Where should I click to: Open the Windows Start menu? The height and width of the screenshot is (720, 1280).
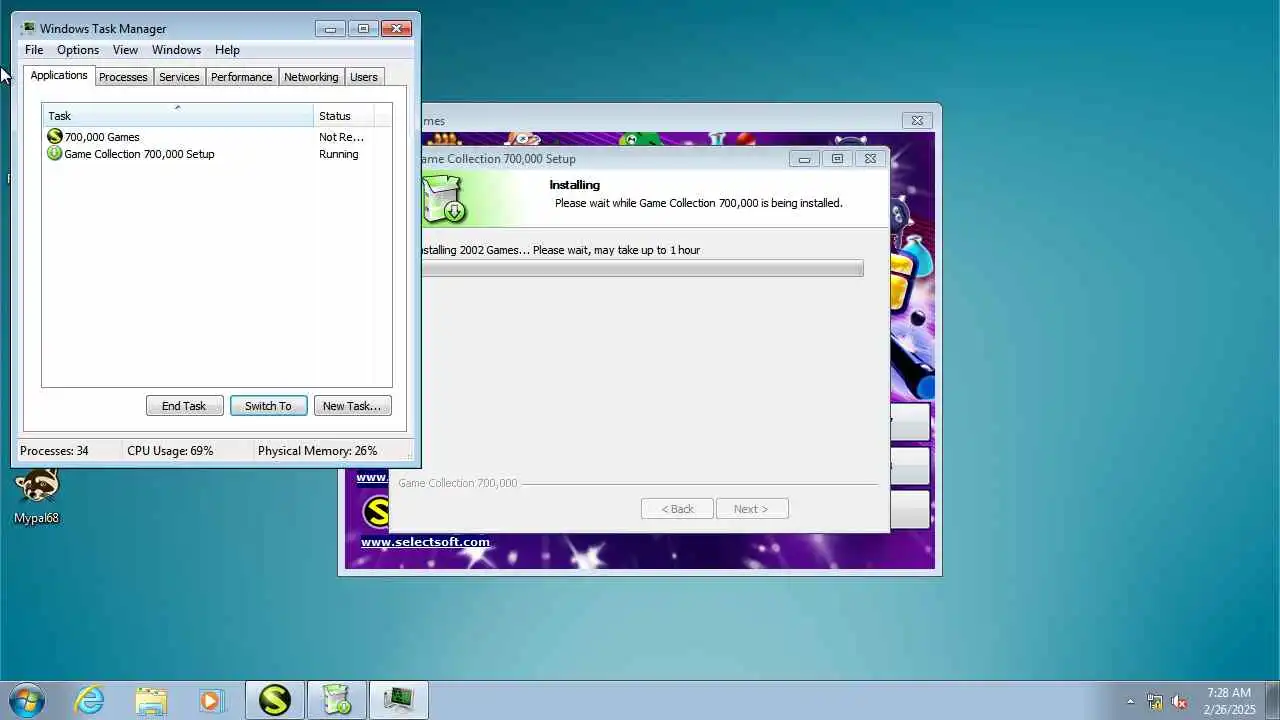click(x=25, y=700)
